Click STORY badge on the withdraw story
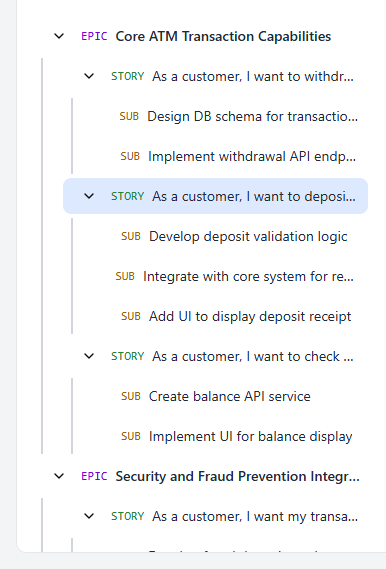 point(128,76)
